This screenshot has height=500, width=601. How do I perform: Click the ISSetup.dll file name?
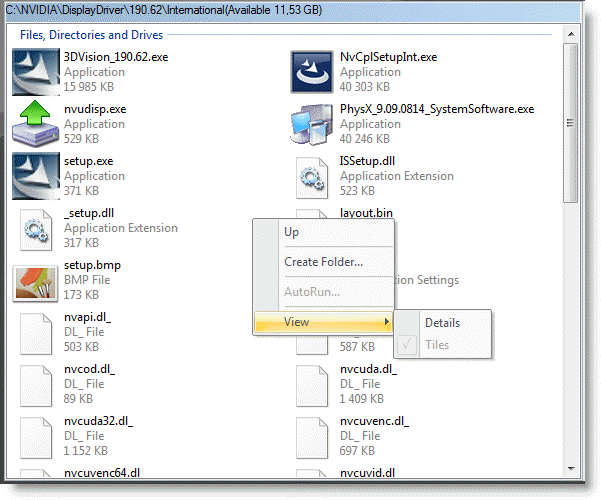click(367, 161)
